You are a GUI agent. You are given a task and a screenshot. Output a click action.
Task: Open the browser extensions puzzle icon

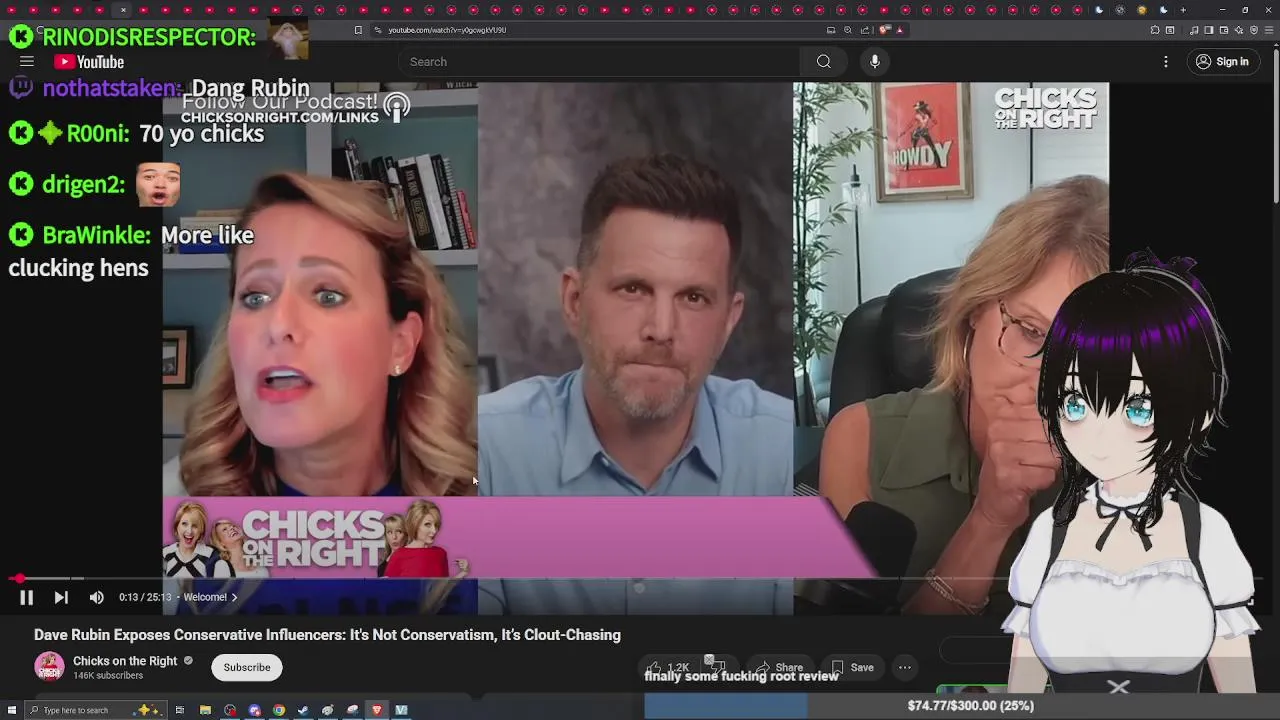1155,30
